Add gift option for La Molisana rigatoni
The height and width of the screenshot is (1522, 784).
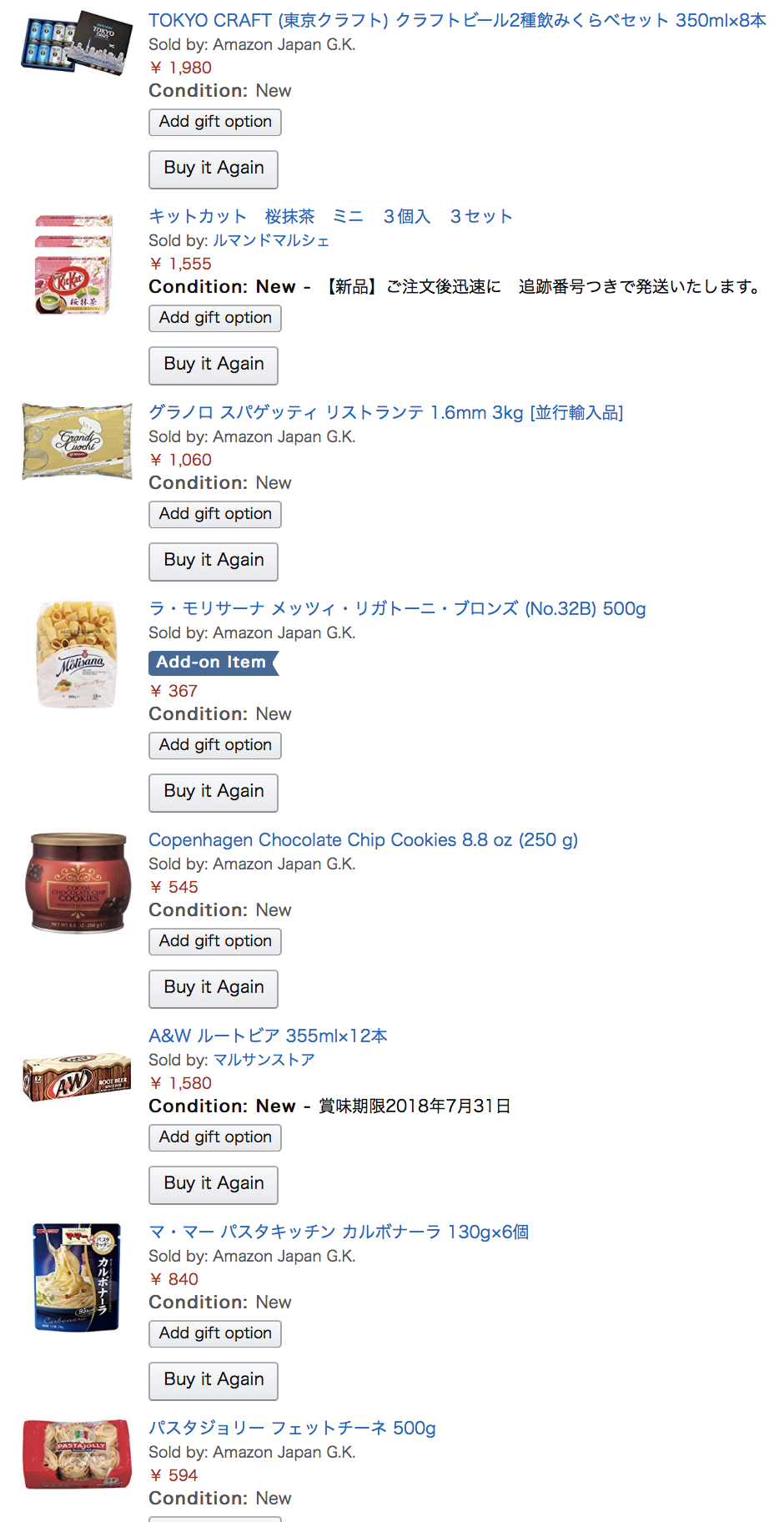pyautogui.click(x=215, y=745)
